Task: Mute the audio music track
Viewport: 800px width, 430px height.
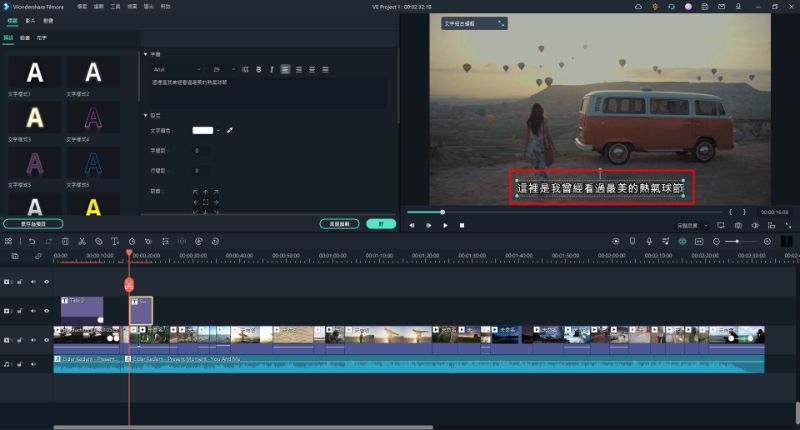Action: 33,364
